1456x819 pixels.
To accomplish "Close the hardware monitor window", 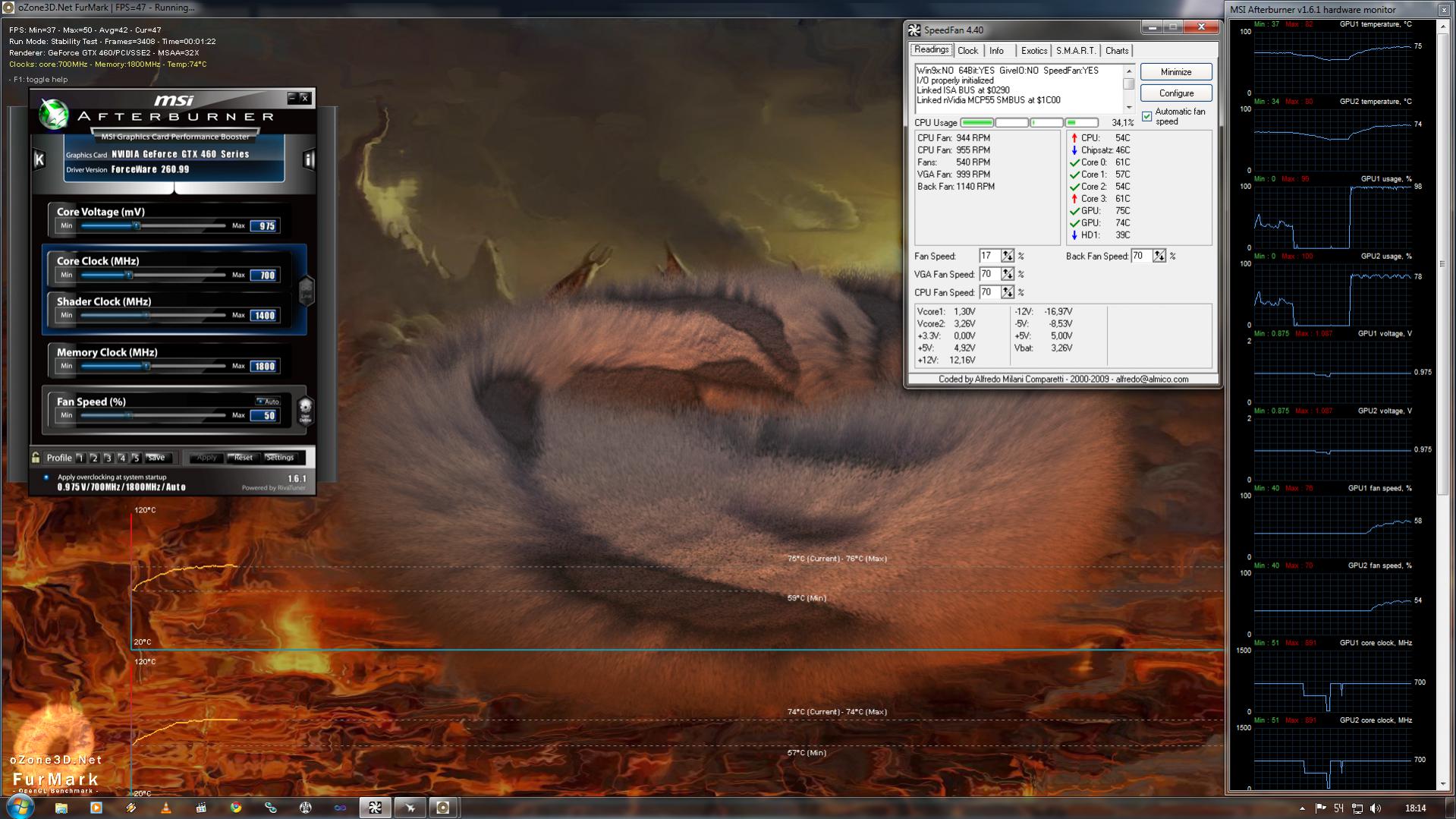I will (x=1444, y=10).
